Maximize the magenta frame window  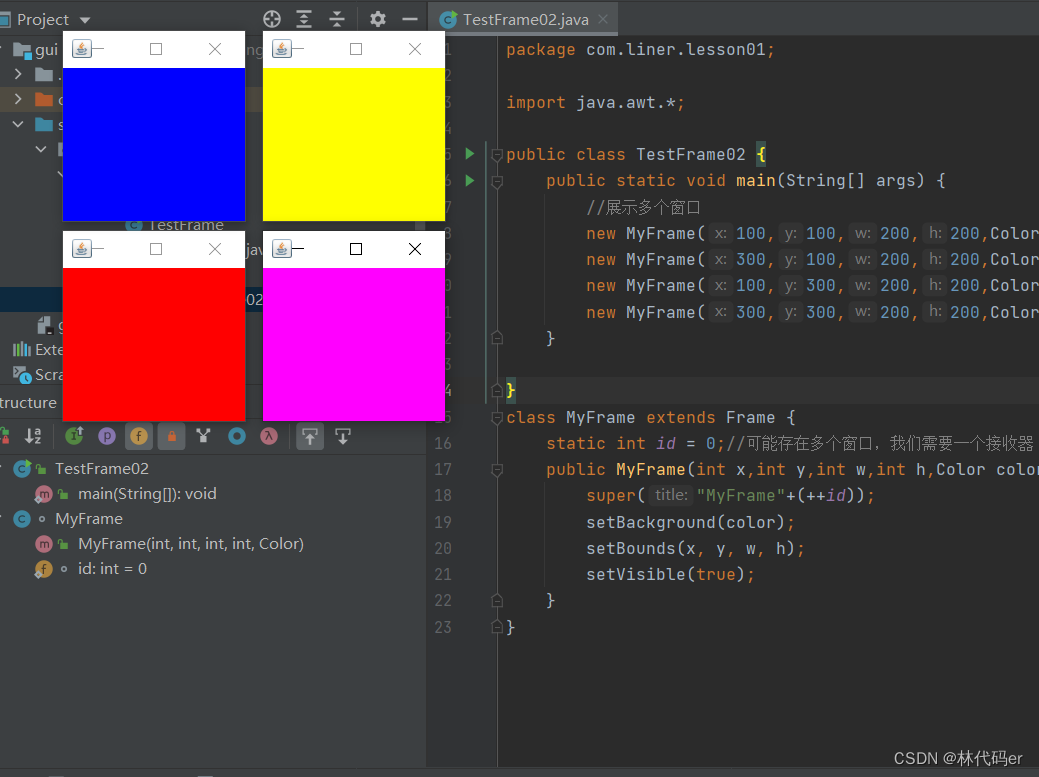click(356, 249)
